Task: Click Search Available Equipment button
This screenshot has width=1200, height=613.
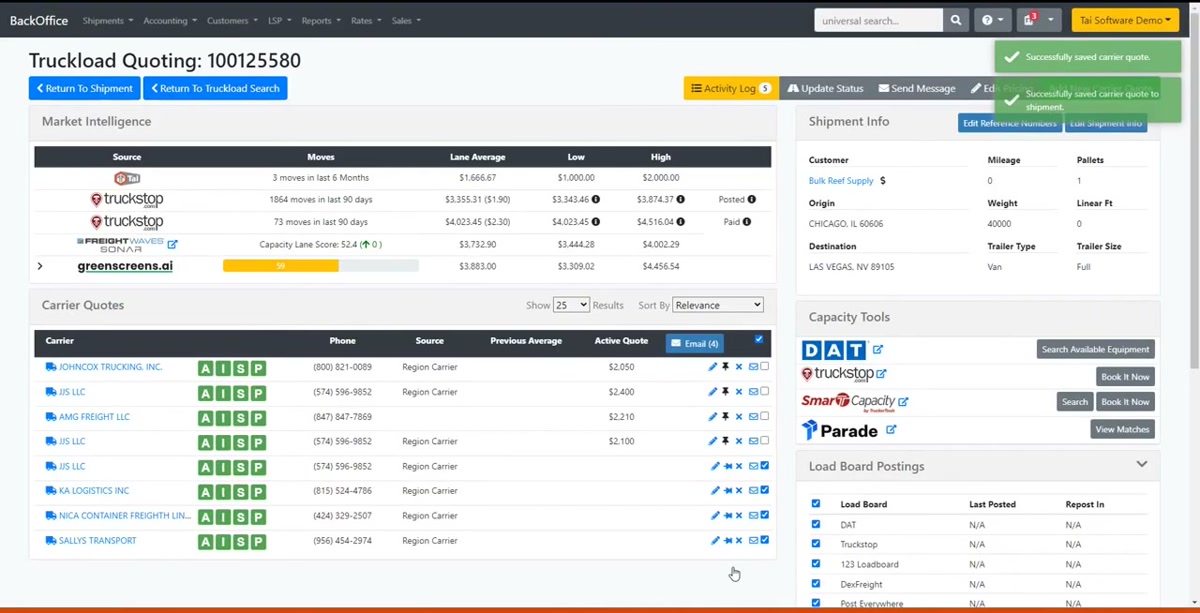Action: pyautogui.click(x=1095, y=349)
